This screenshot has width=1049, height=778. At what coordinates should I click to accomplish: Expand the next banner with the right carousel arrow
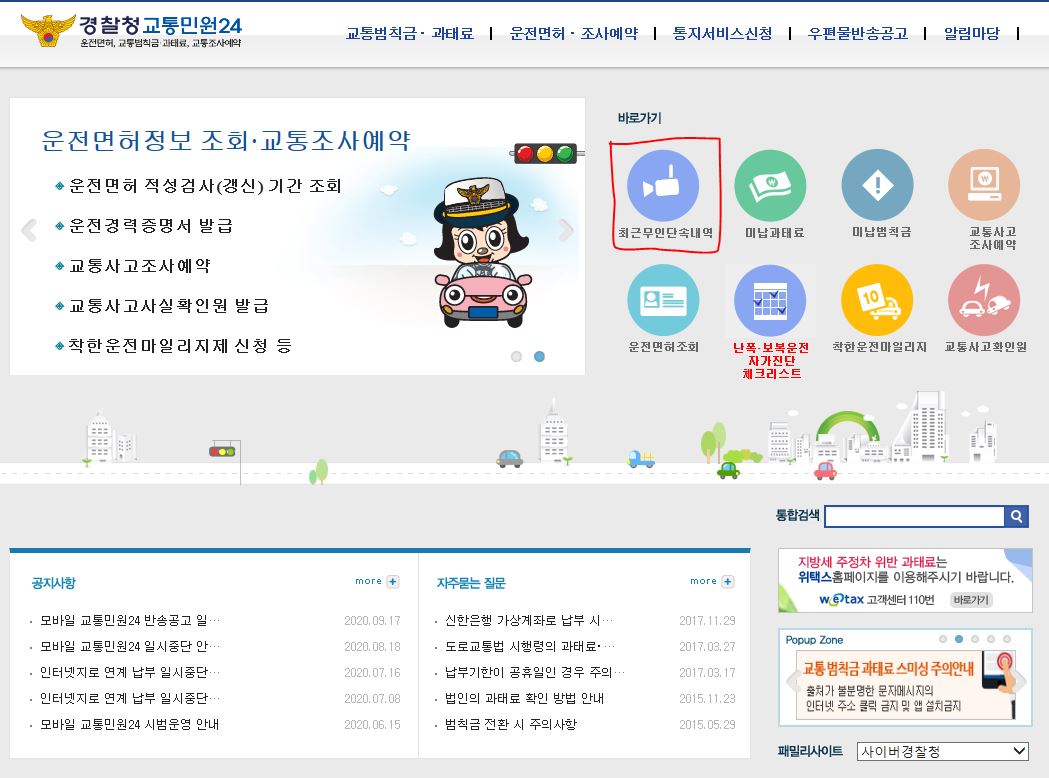click(567, 230)
